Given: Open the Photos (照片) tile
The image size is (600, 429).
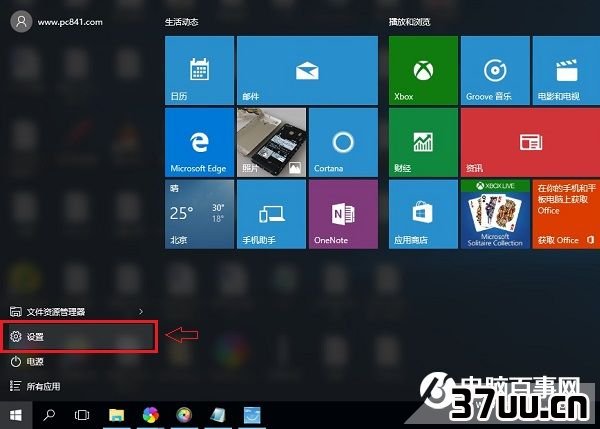Looking at the screenshot, I should coord(271,142).
